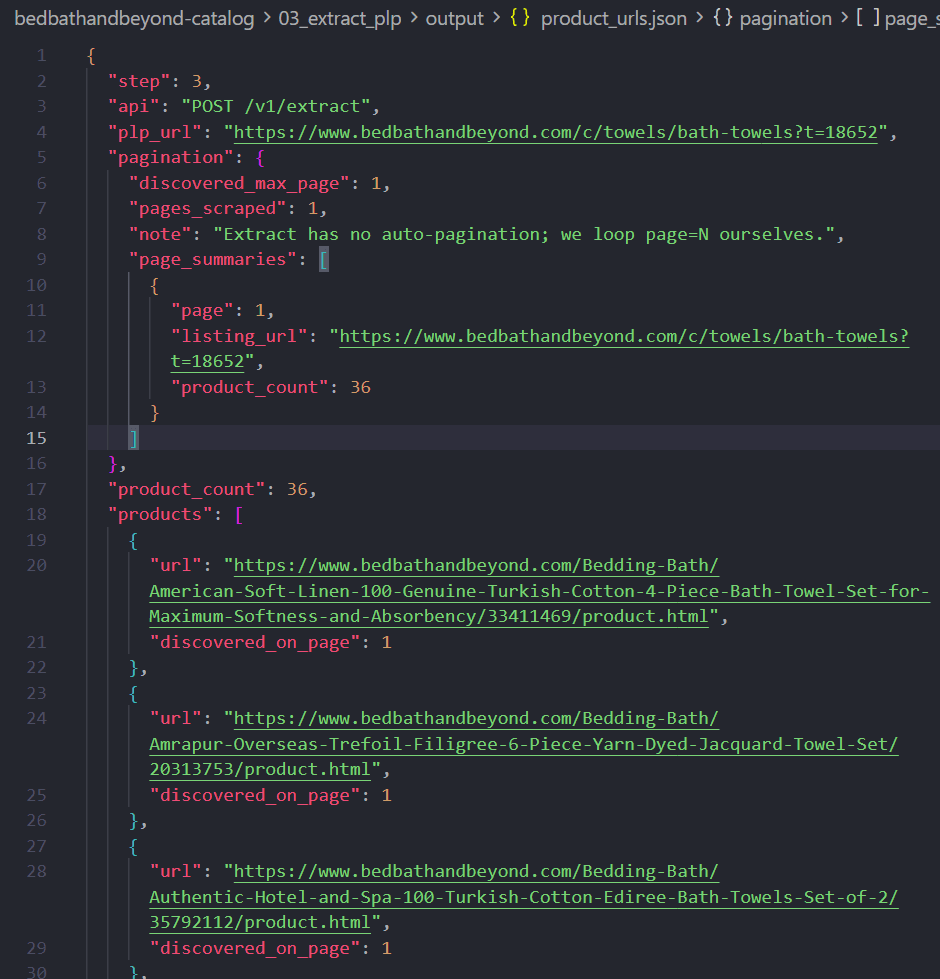Open Authentic-Hotel-and-Spa towels URL link

point(524,897)
